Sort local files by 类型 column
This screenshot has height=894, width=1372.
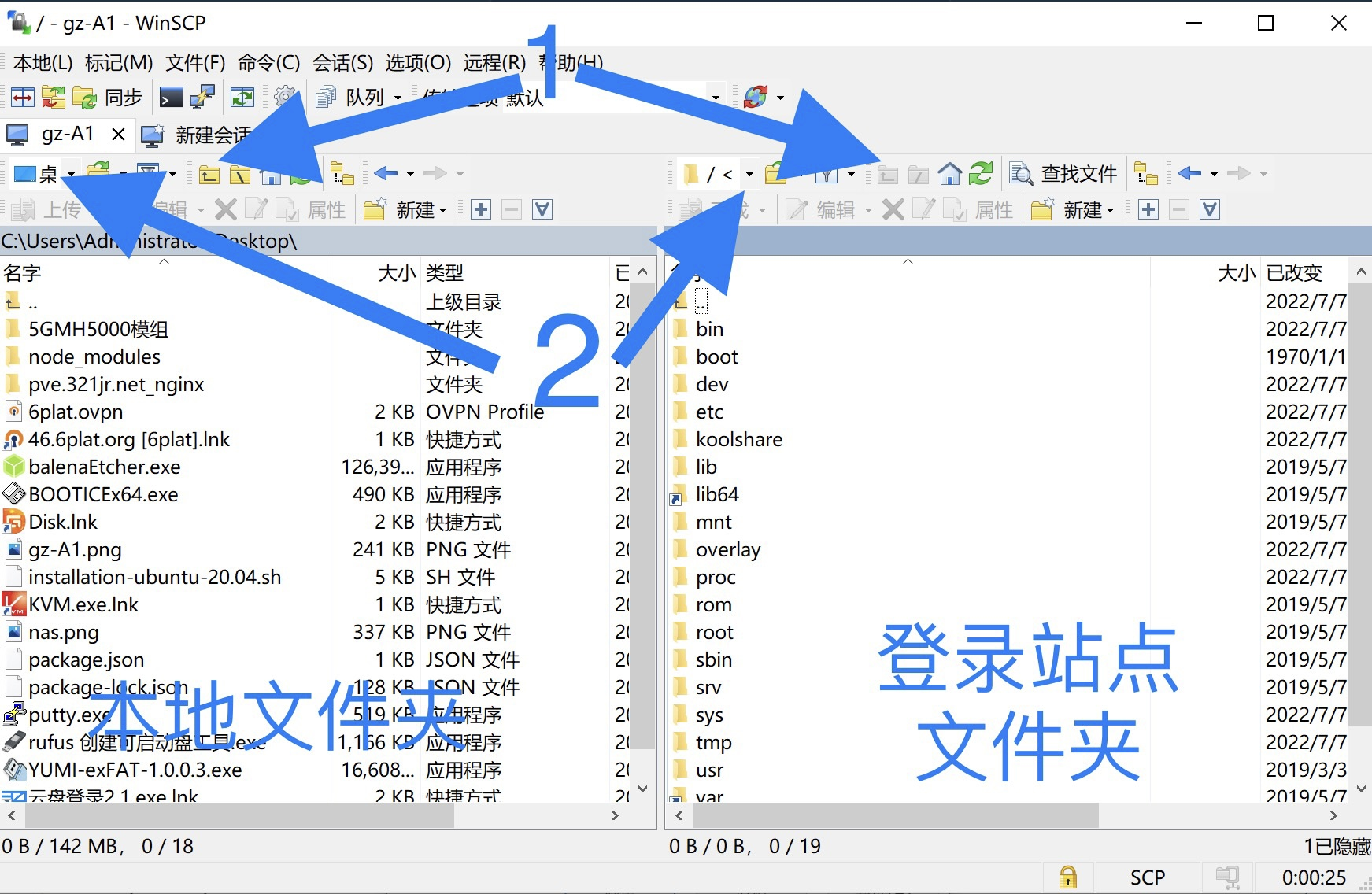(516, 273)
